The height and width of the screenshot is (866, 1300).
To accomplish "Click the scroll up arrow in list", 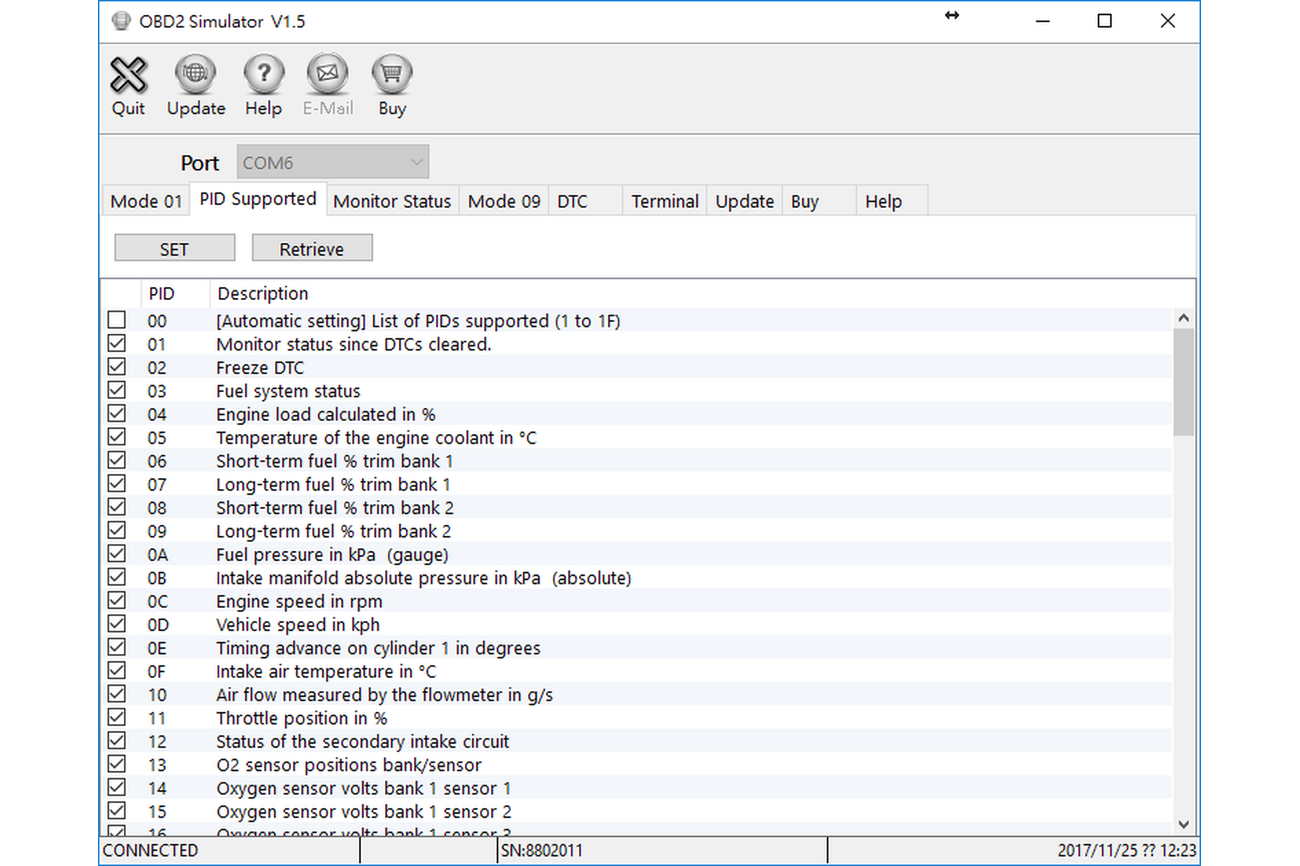I will point(1184,319).
